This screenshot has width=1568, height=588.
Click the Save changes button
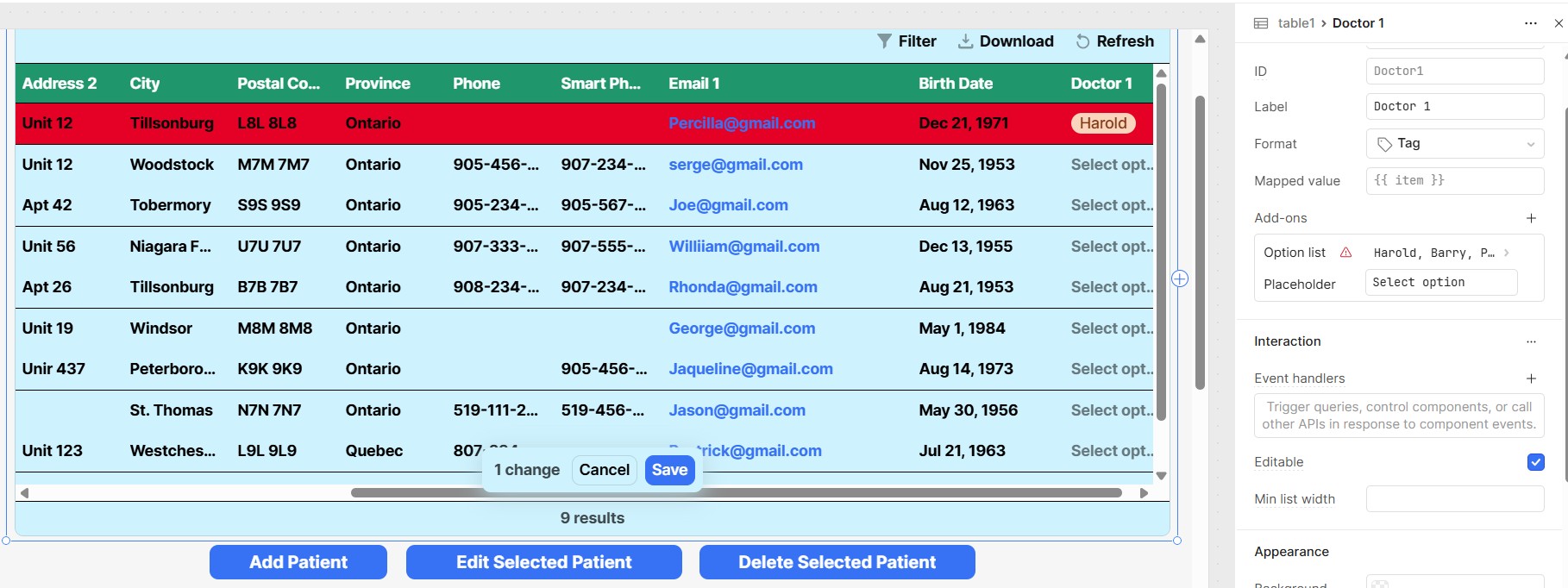coord(669,470)
